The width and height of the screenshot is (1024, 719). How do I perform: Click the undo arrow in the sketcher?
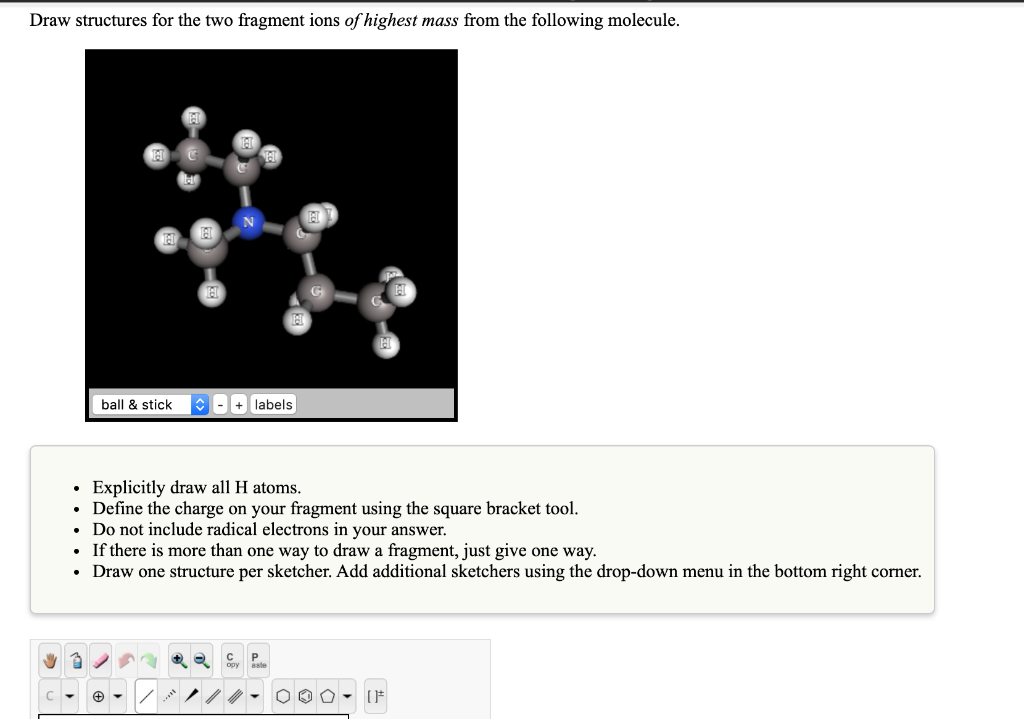[126, 659]
